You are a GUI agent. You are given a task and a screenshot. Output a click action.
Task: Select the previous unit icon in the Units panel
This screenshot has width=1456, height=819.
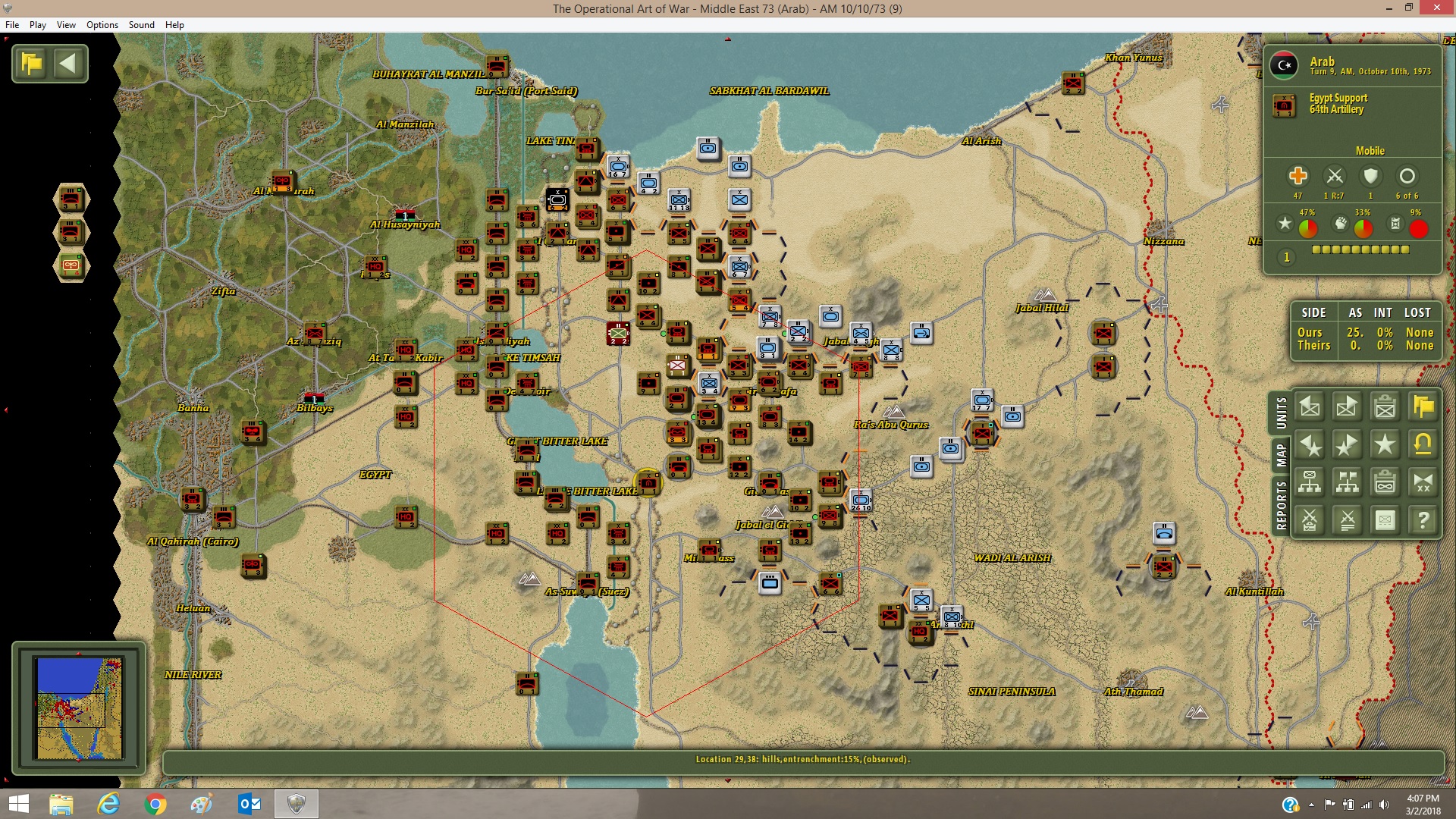pos(1310,407)
